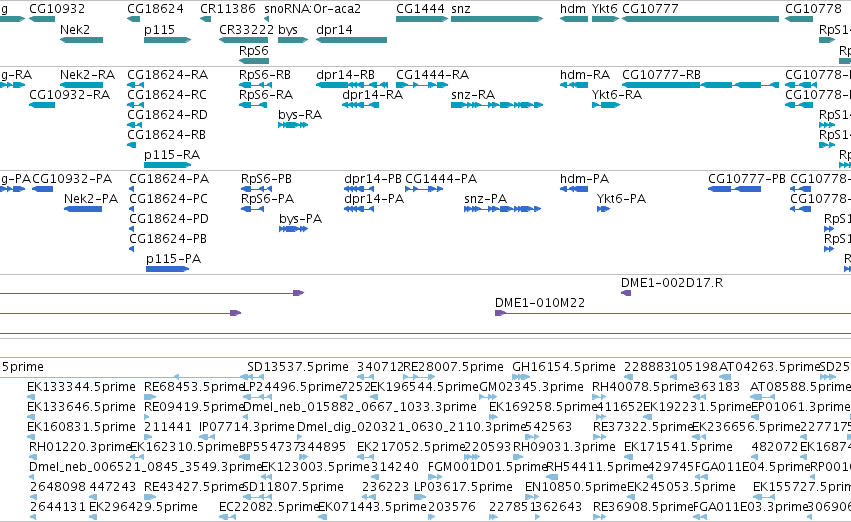This screenshot has width=851, height=522.
Task: Click the CR11386 gene label
Action: (x=228, y=9)
